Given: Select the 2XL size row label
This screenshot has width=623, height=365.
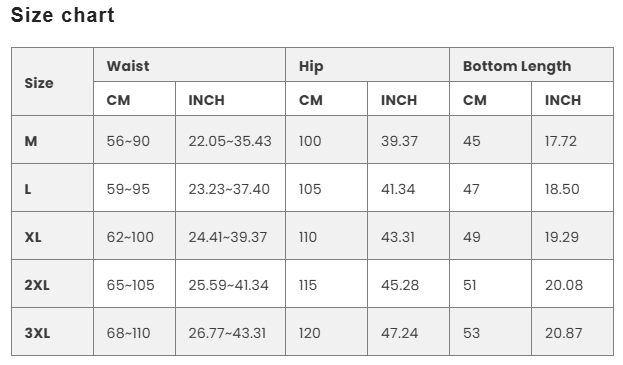Looking at the screenshot, I should tap(52, 284).
